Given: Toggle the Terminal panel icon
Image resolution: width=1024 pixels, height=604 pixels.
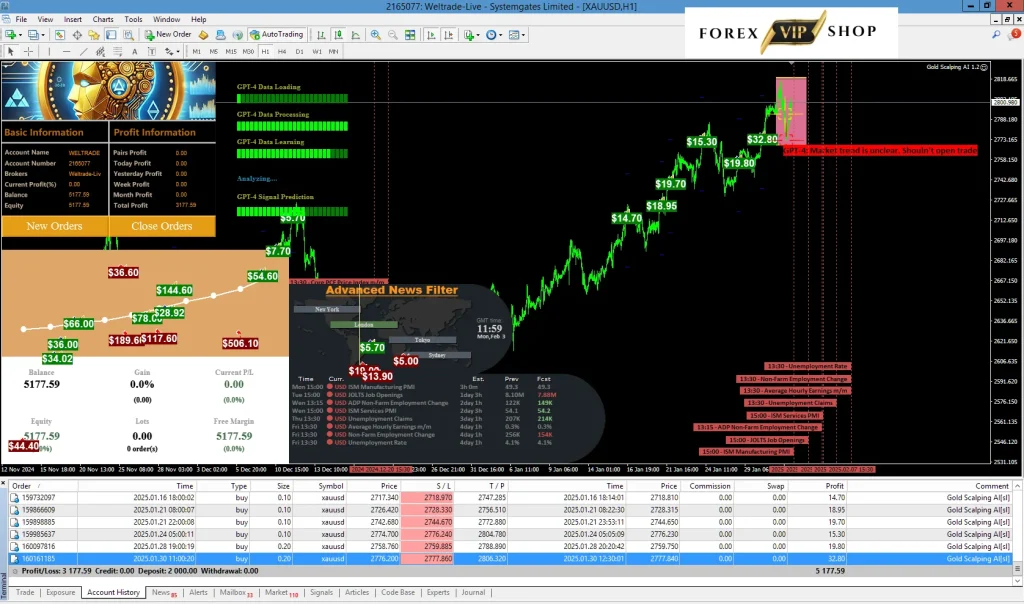Looking at the screenshot, I should pyautogui.click(x=111, y=35).
